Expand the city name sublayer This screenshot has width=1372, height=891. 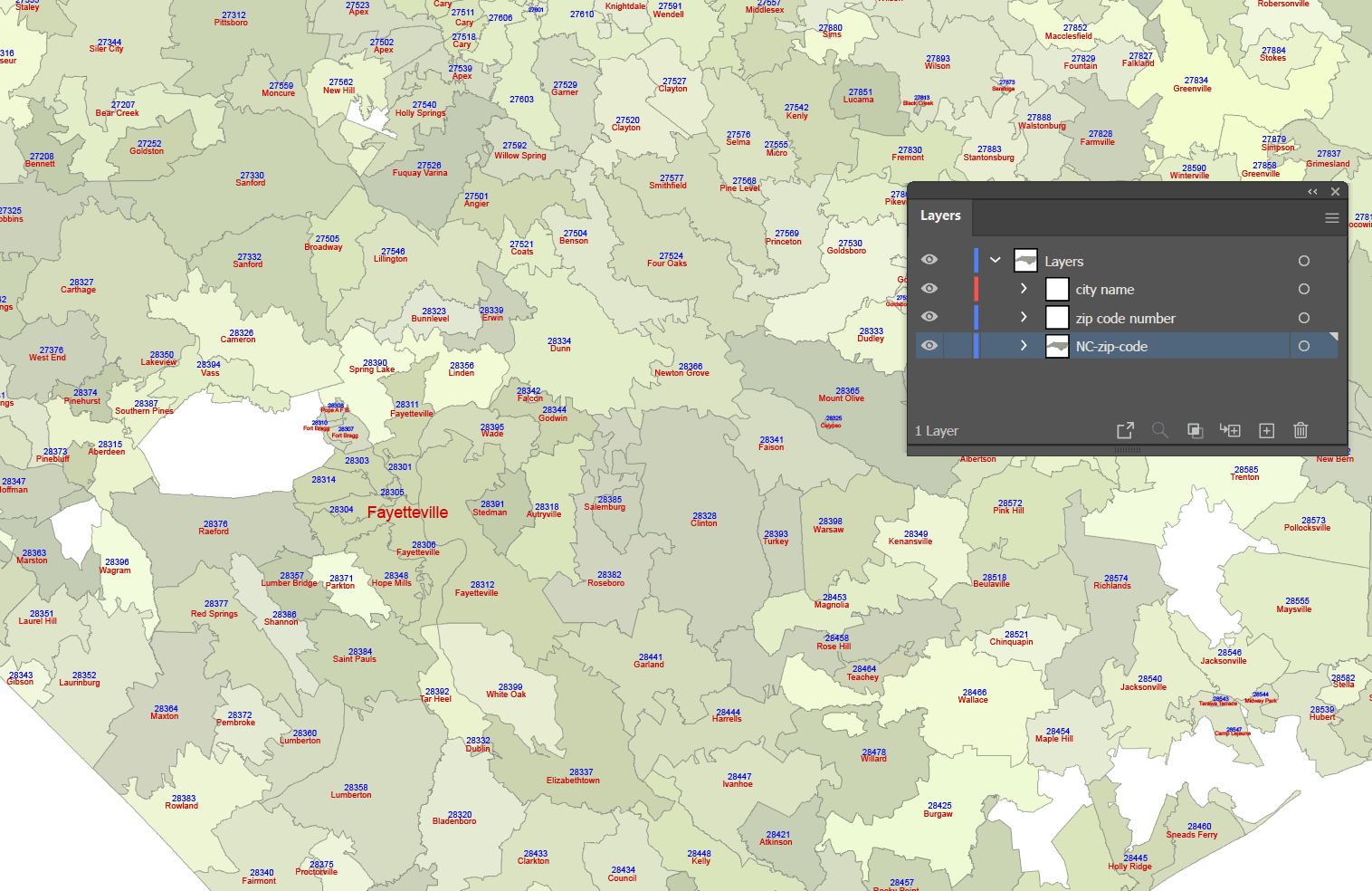pos(1024,289)
